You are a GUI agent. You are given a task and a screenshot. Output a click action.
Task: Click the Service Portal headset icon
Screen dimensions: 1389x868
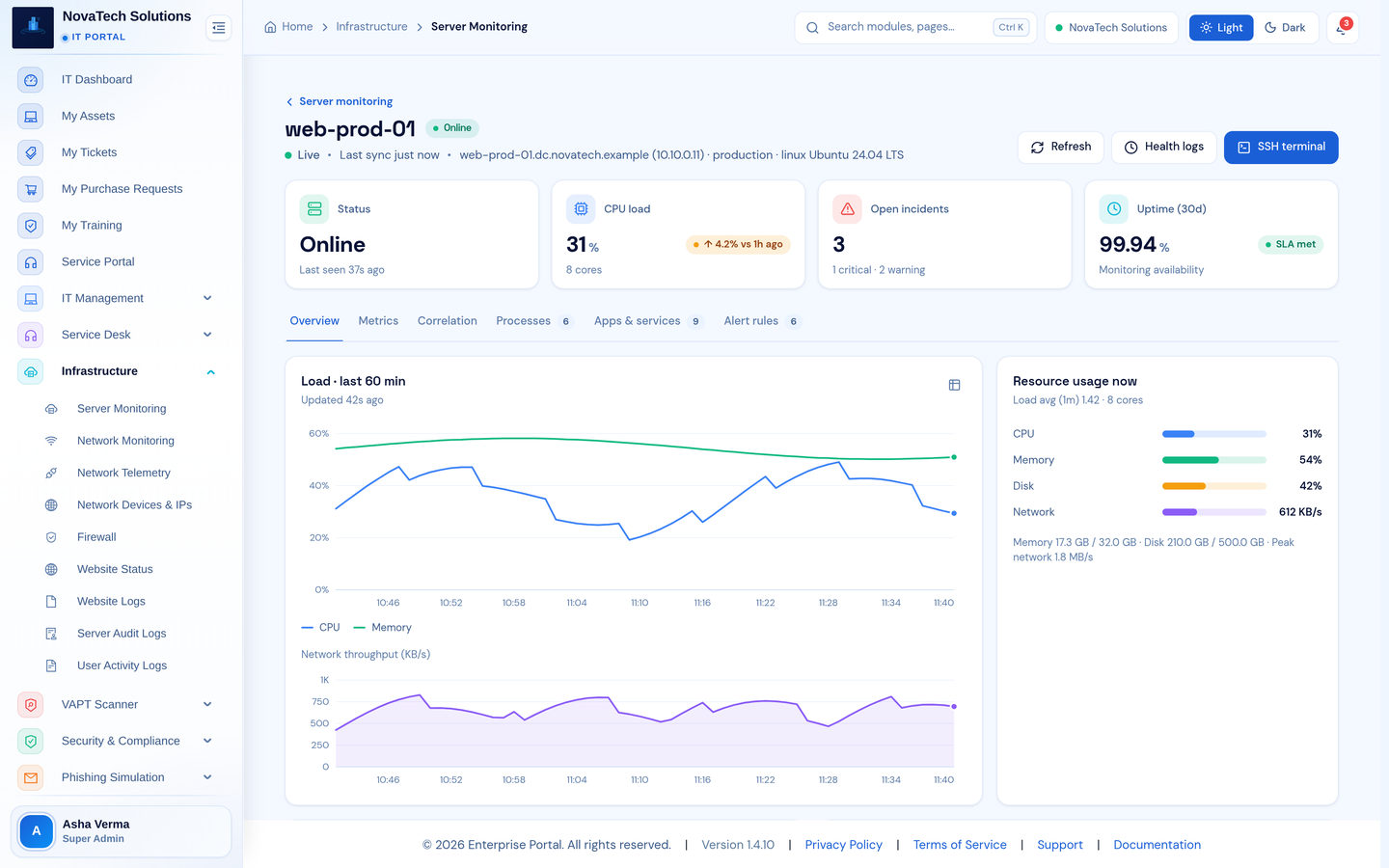(31, 262)
